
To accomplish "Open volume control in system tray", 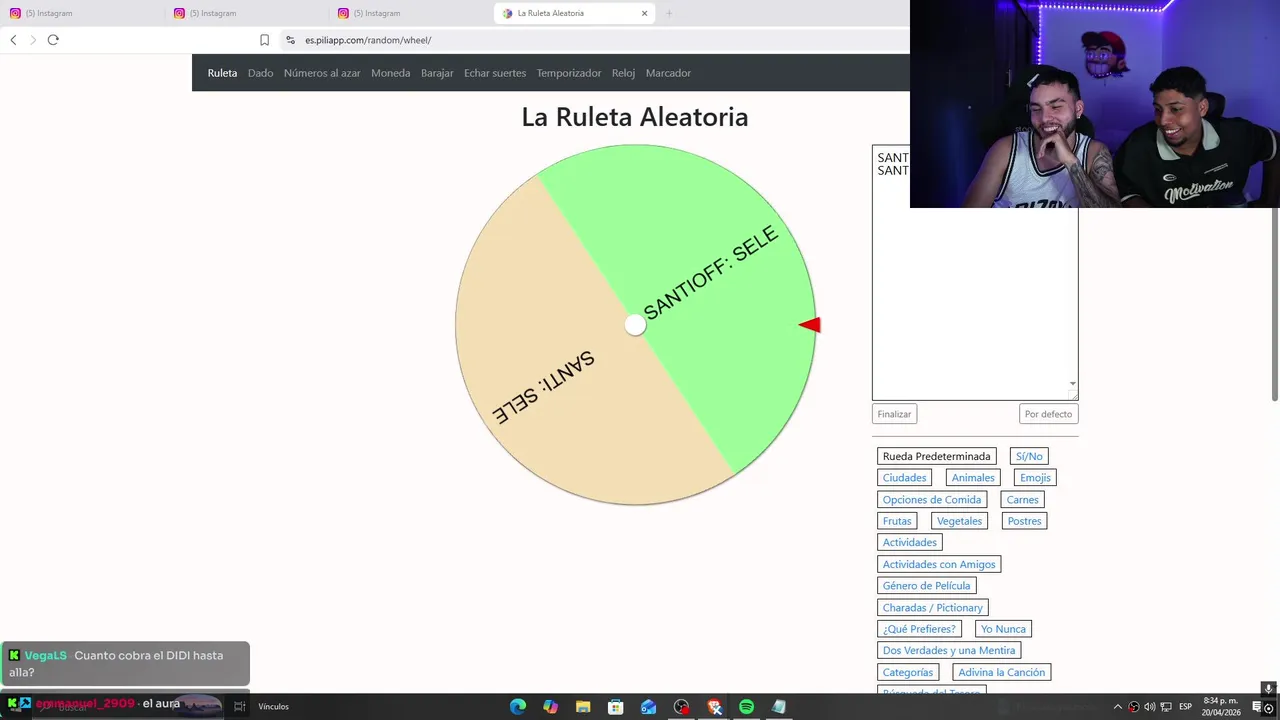I will (x=1149, y=707).
